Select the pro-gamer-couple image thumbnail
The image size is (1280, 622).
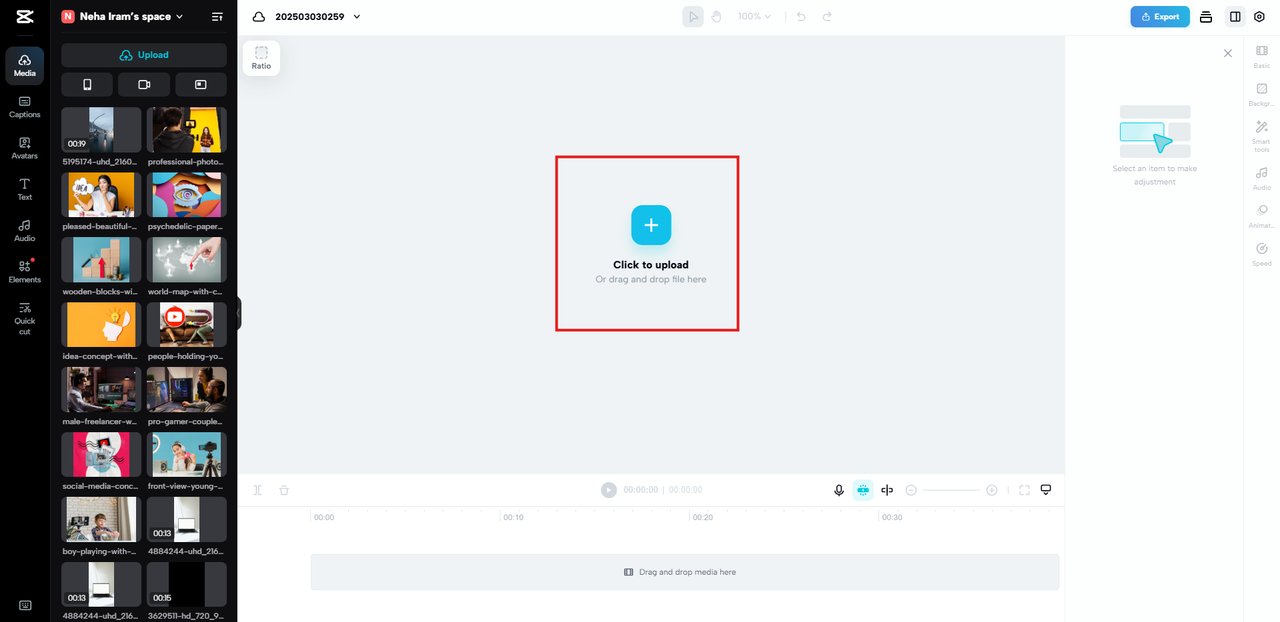(187, 390)
